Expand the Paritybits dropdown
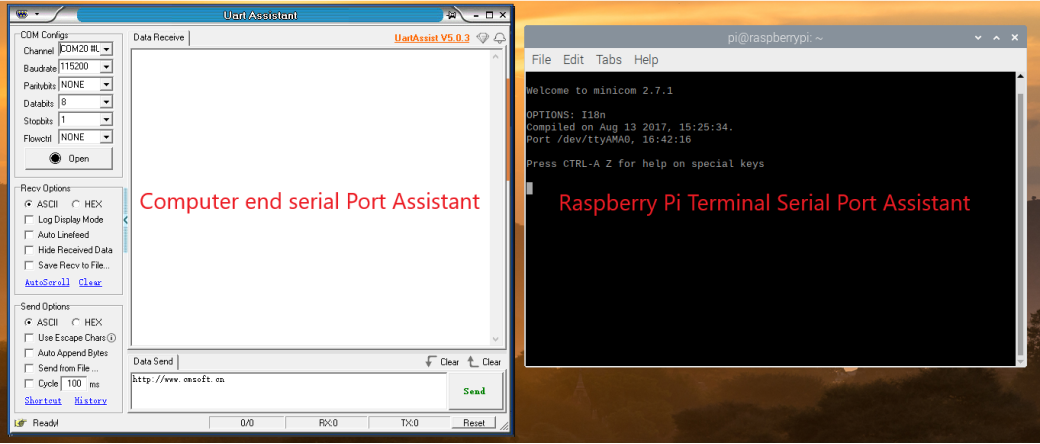Image resolution: width=1040 pixels, height=444 pixels. click(106, 85)
